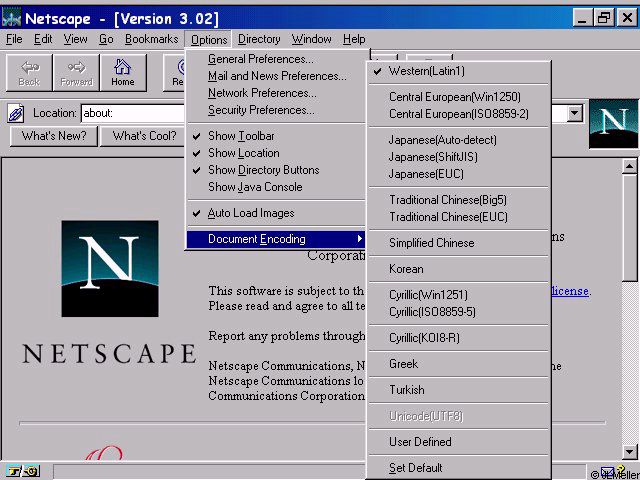Viewport: 640px width, 480px height.
Task: Open the Directory menu
Action: pos(259,39)
